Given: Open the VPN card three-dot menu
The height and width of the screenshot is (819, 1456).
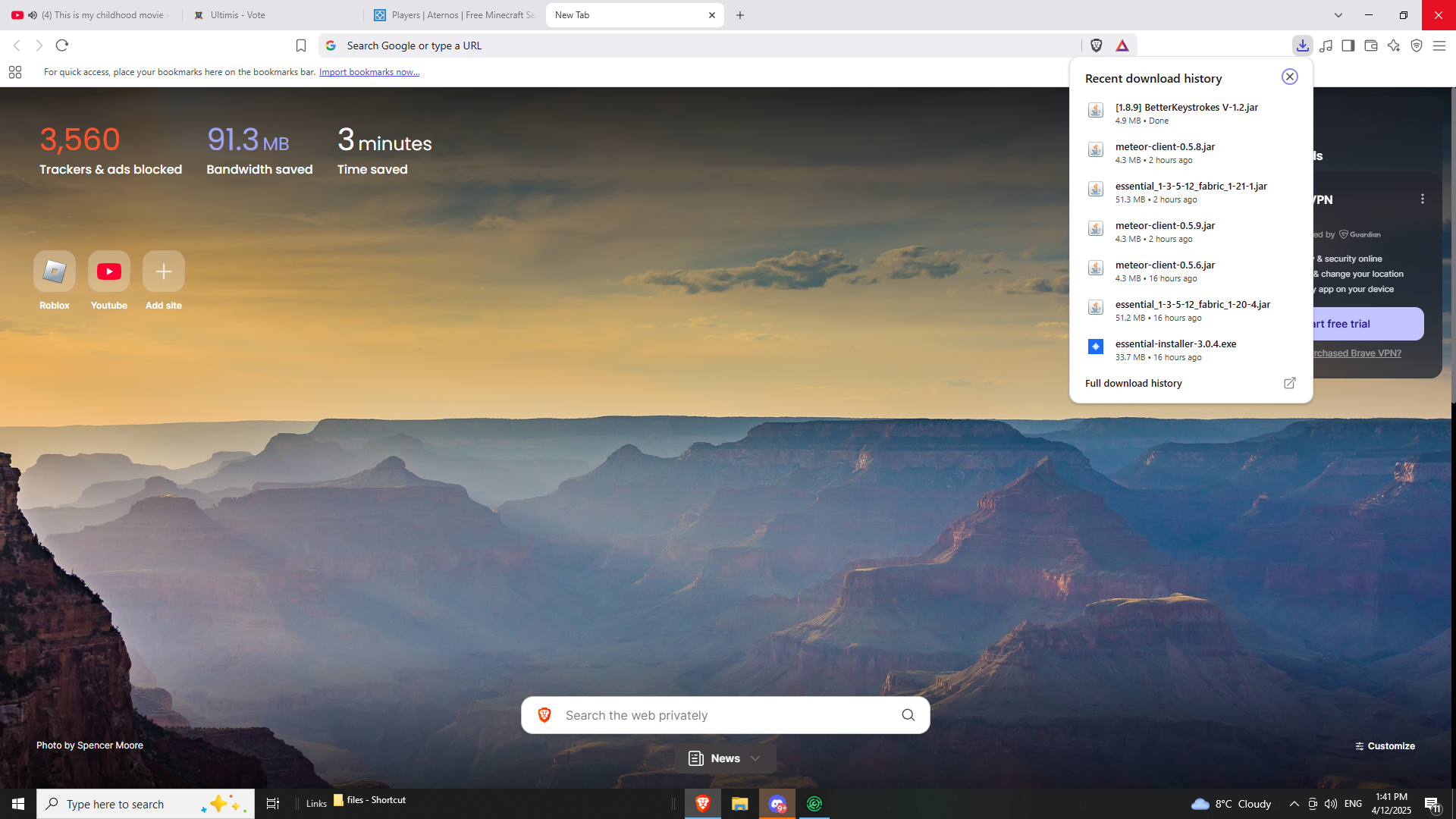Looking at the screenshot, I should pyautogui.click(x=1422, y=199).
